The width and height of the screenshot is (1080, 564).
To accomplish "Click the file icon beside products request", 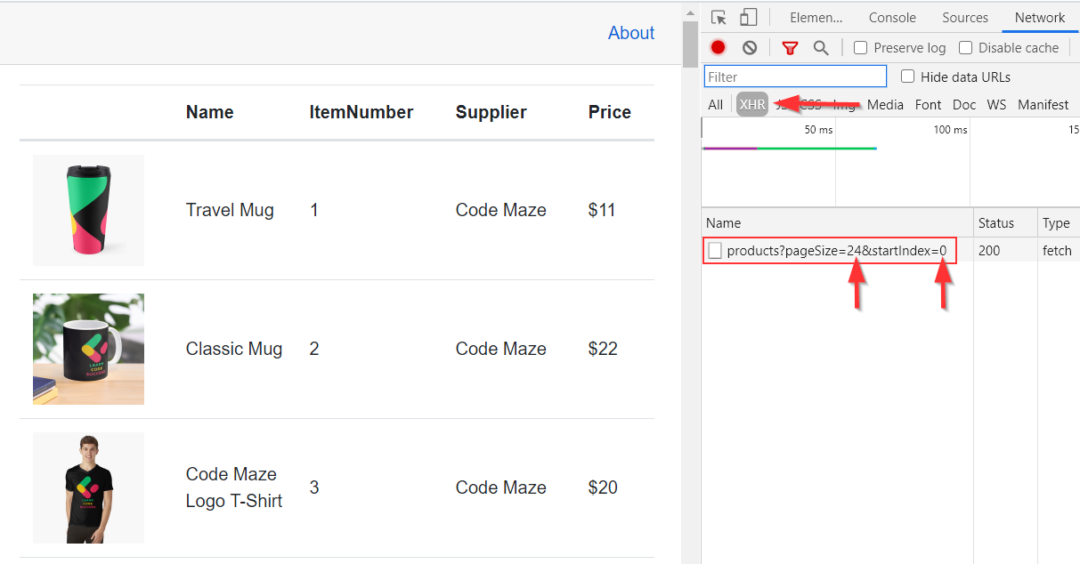I will point(715,251).
